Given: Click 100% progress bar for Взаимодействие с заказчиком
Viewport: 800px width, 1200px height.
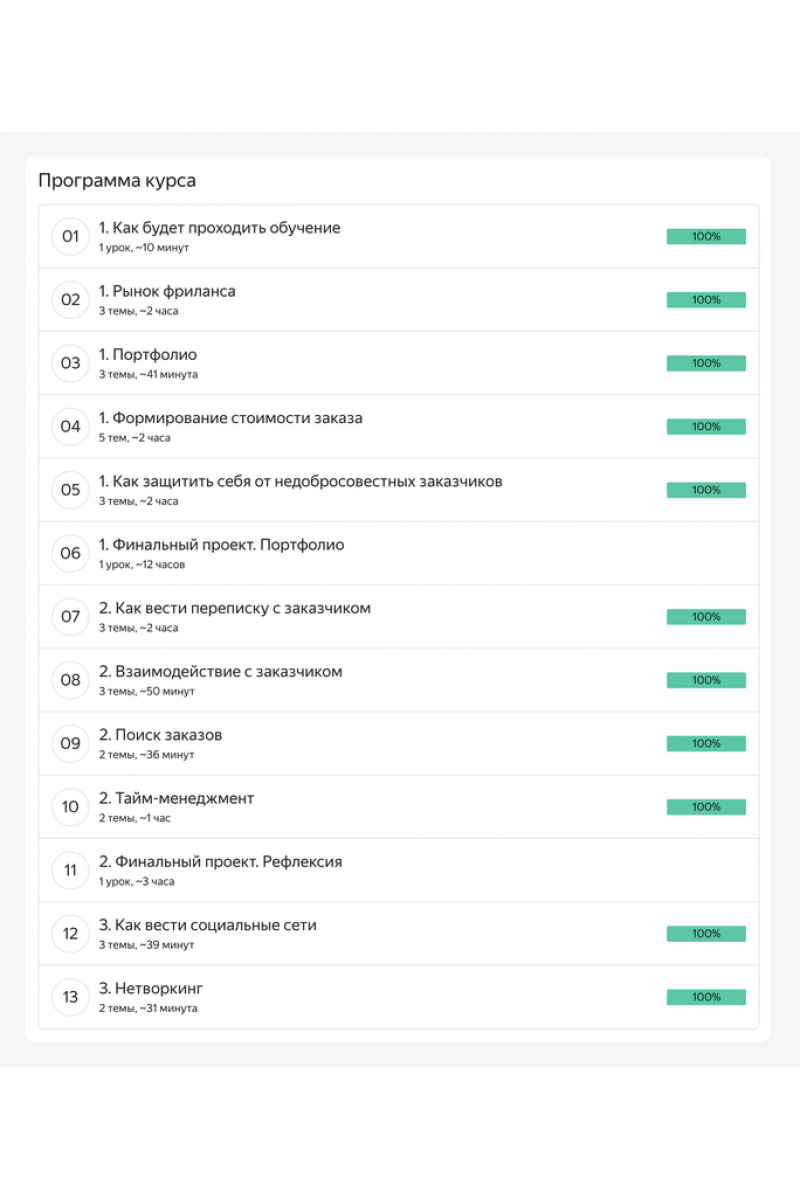Looking at the screenshot, I should coord(706,680).
